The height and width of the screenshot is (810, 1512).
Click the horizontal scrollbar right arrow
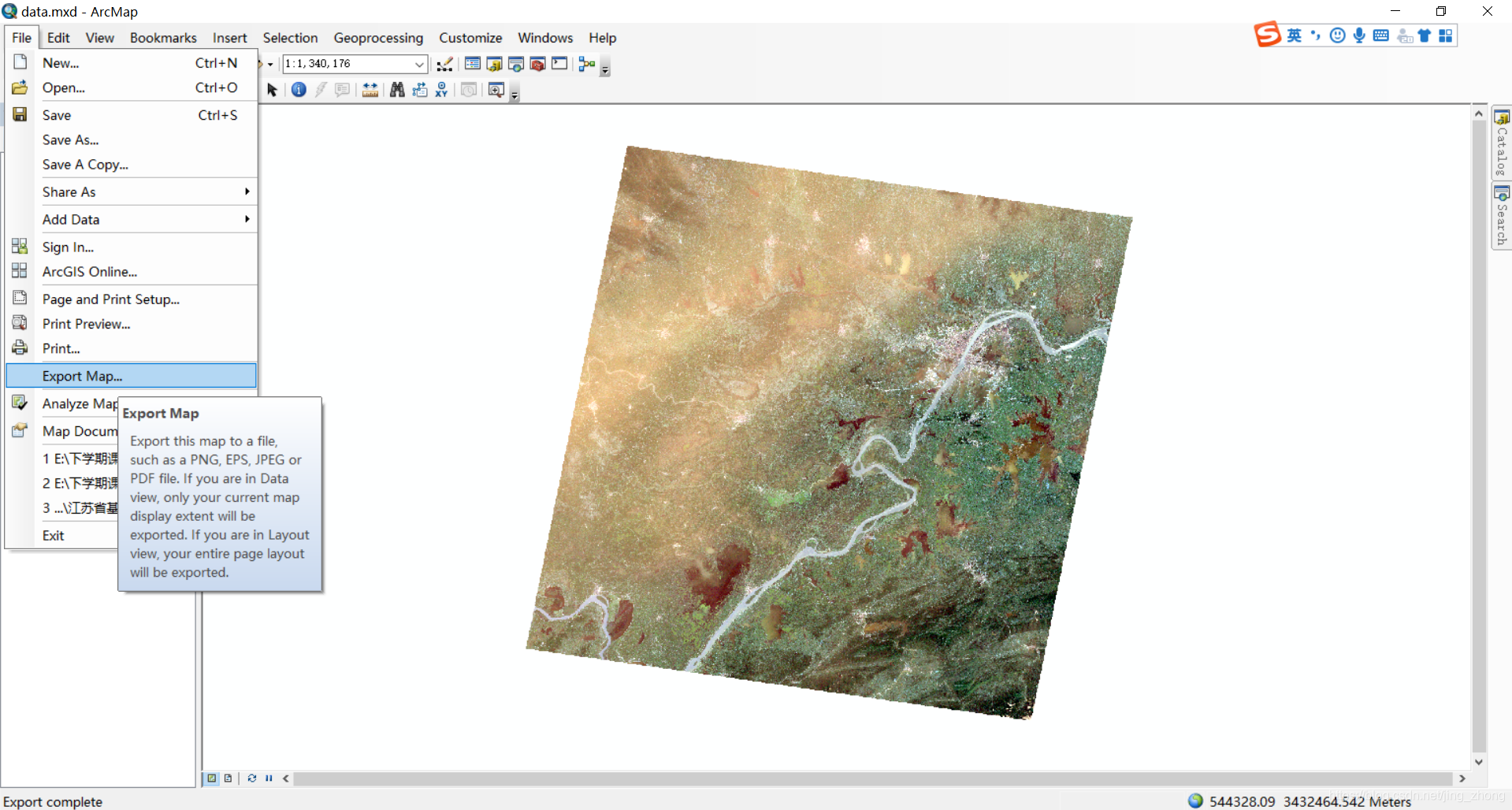[x=1462, y=778]
